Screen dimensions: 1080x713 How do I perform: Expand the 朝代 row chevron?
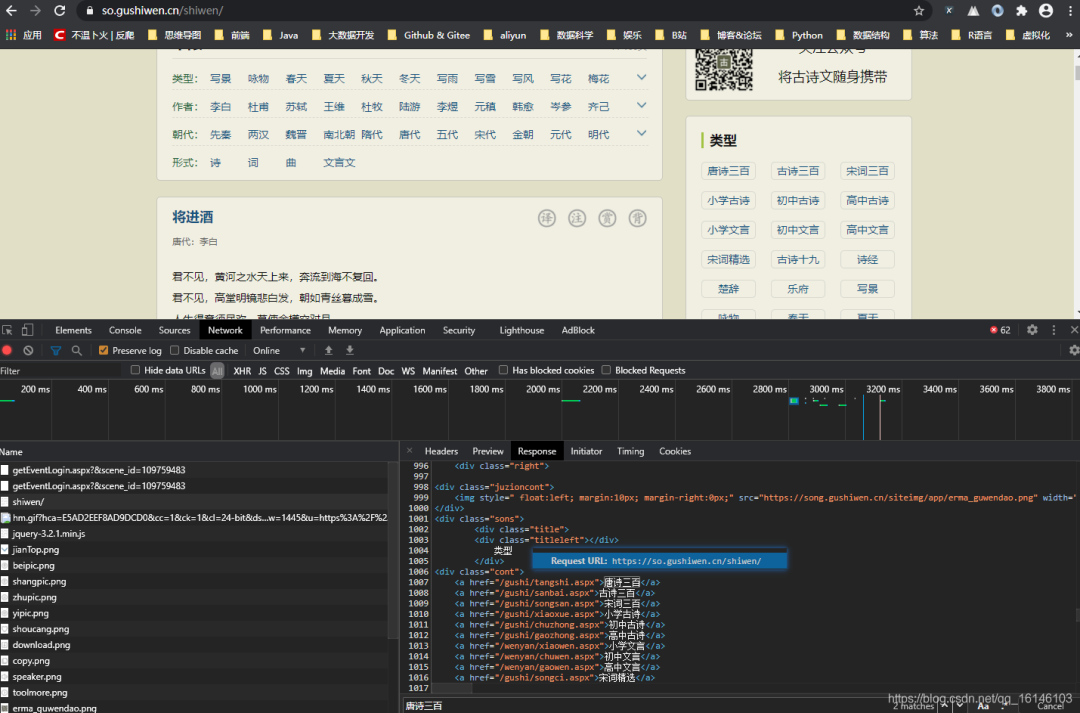[x=641, y=134]
